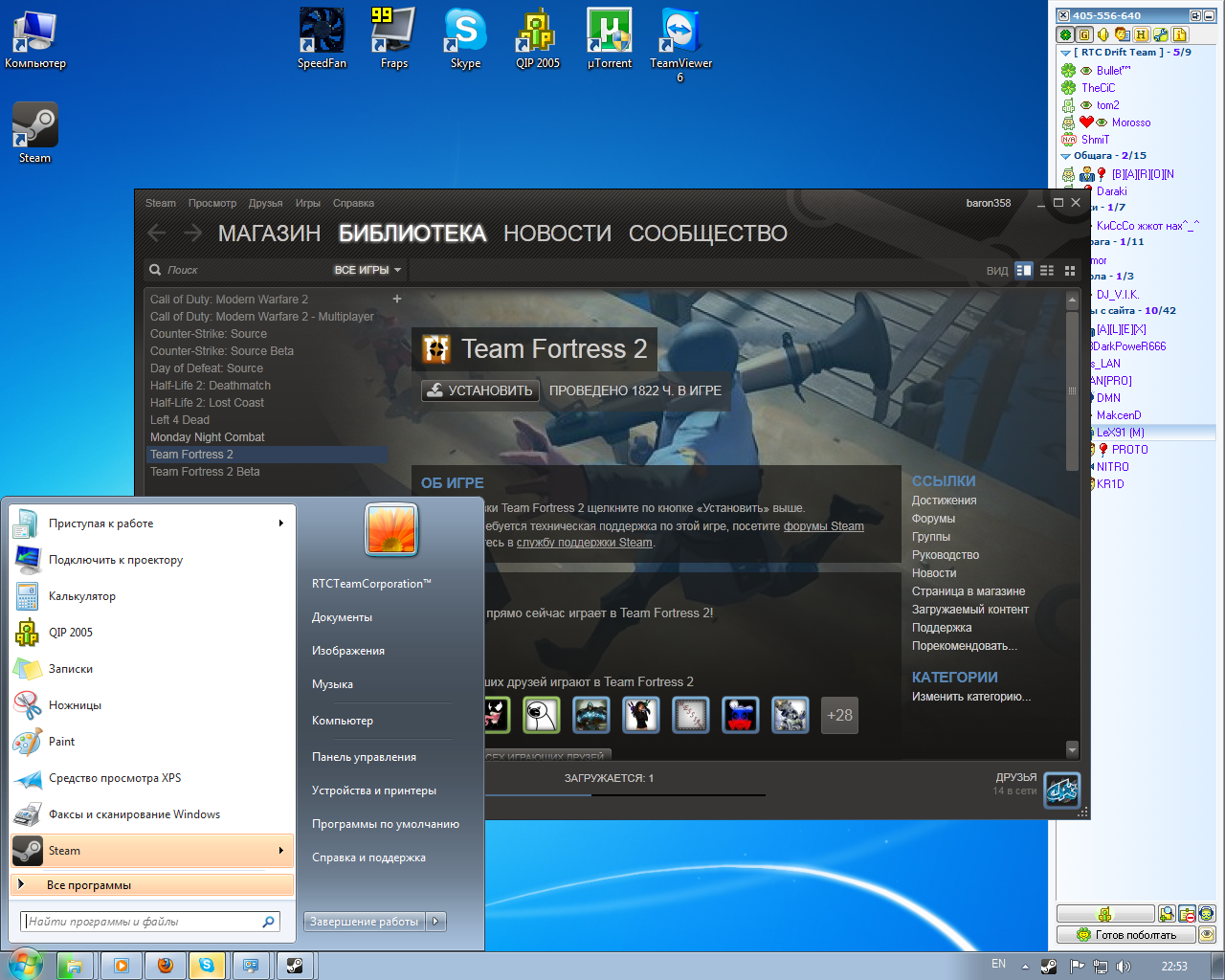Toggle QIP sound on/off speaker icon

[x=1103, y=34]
